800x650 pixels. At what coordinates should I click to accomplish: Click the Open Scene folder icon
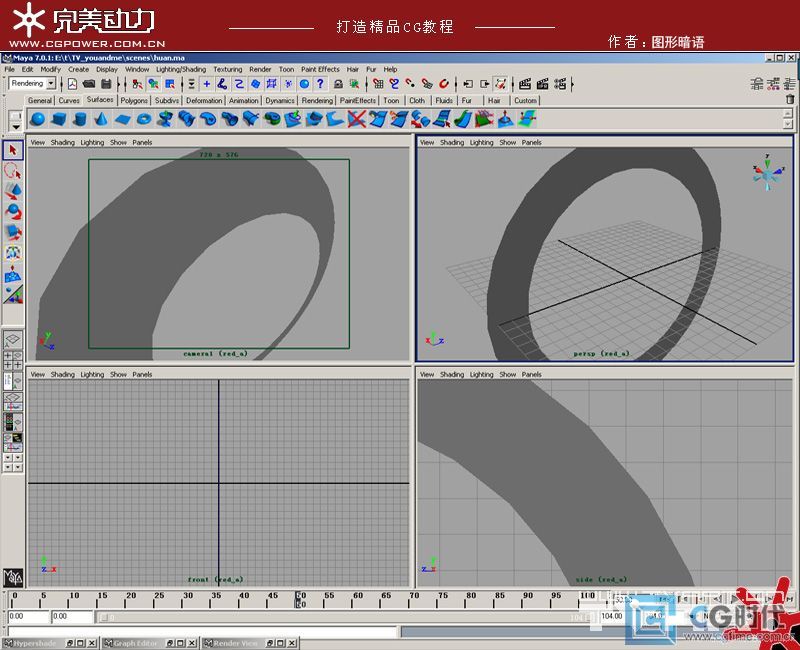point(89,84)
